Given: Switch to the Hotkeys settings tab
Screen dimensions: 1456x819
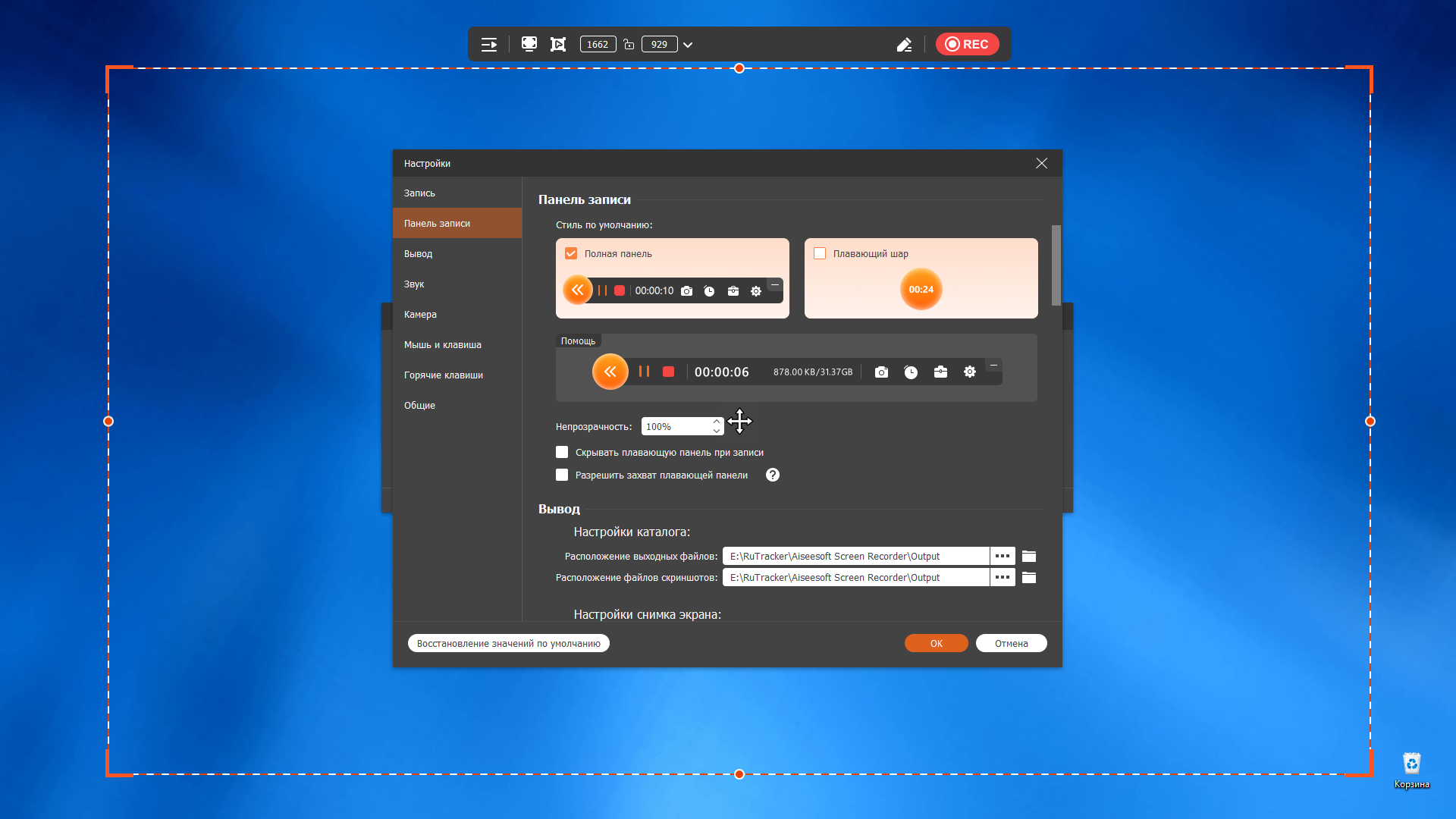Looking at the screenshot, I should pyautogui.click(x=444, y=375).
